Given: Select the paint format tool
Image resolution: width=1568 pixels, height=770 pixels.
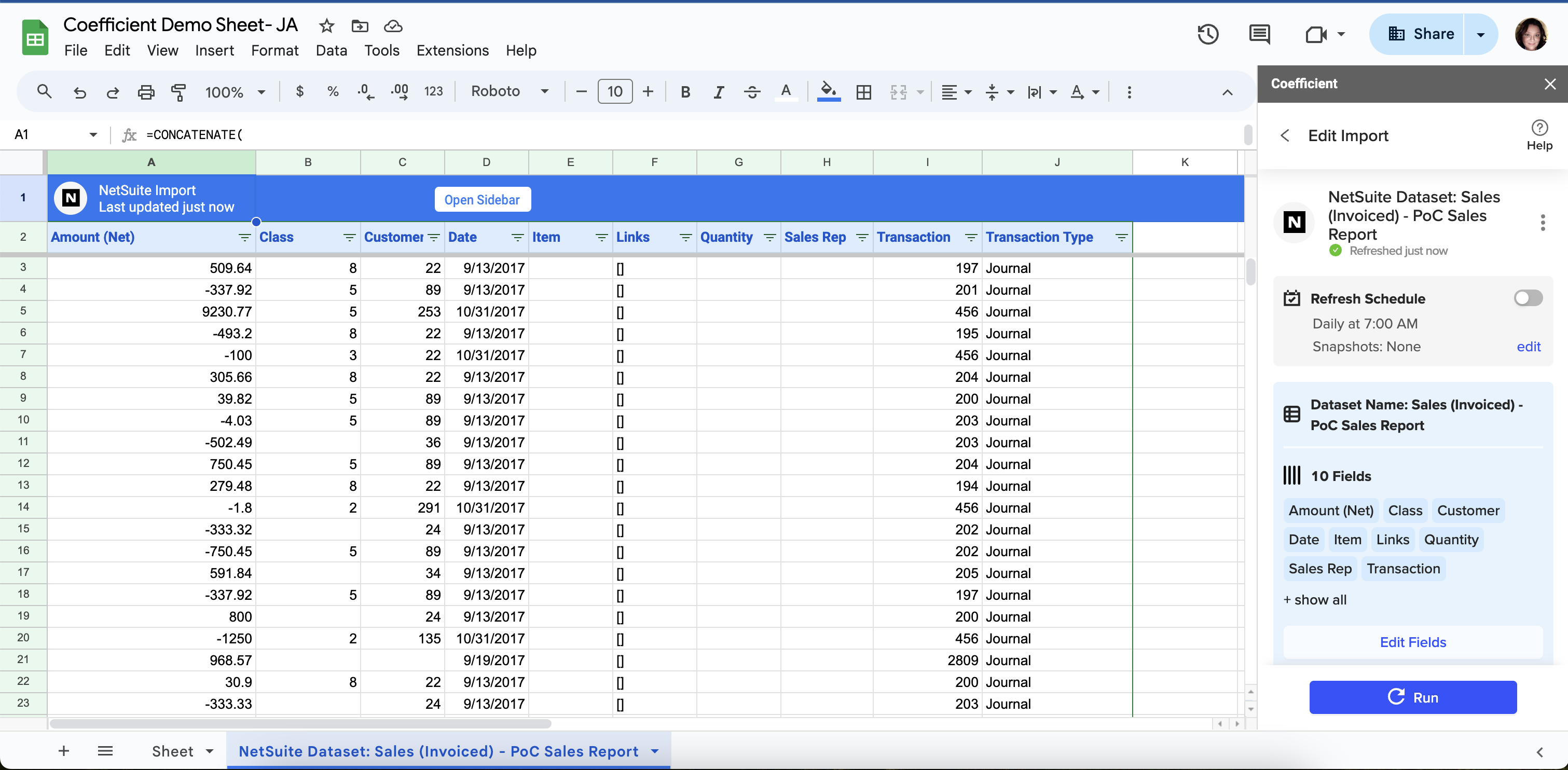Looking at the screenshot, I should point(179,92).
